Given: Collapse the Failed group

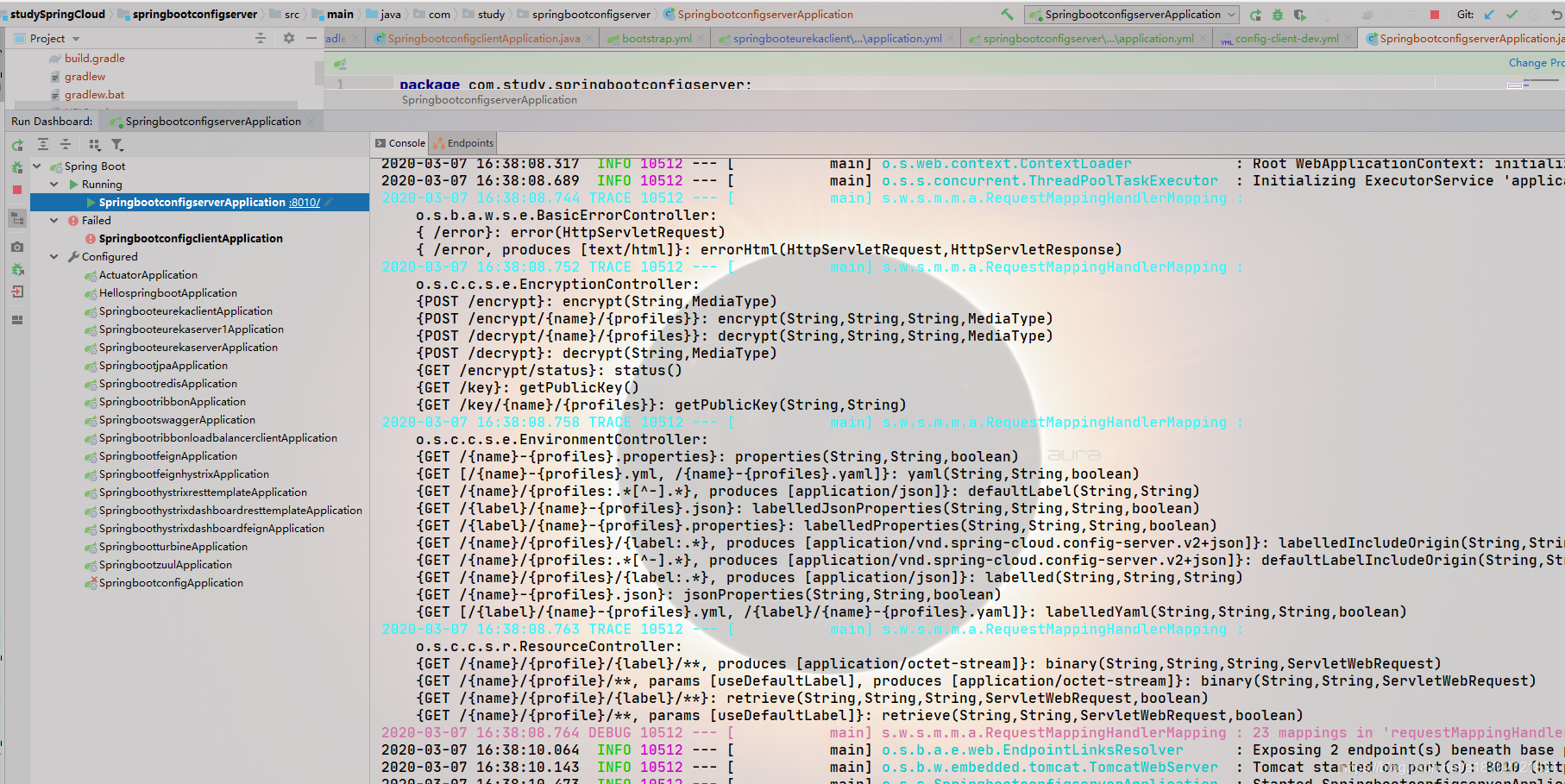Looking at the screenshot, I should pos(54,221).
